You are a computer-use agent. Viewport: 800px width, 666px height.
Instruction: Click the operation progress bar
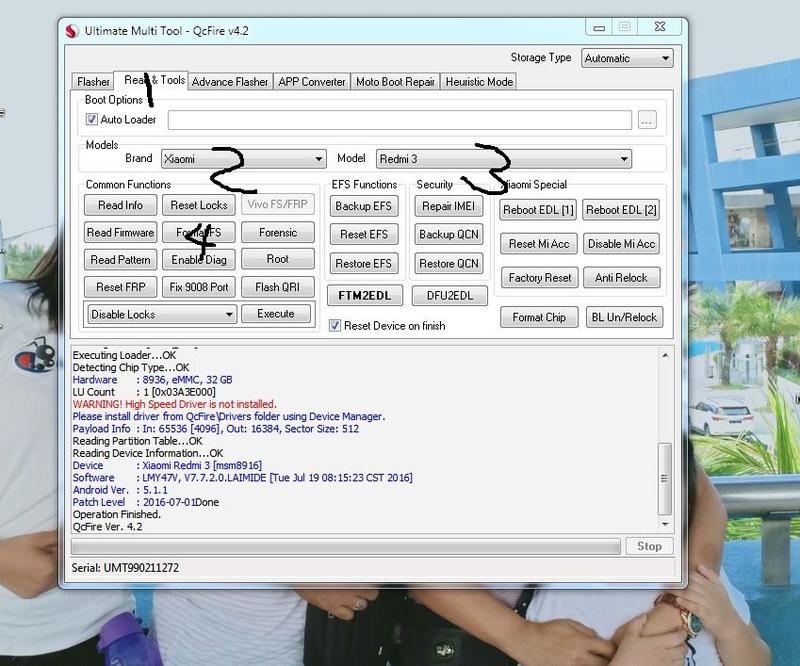[x=346, y=547]
